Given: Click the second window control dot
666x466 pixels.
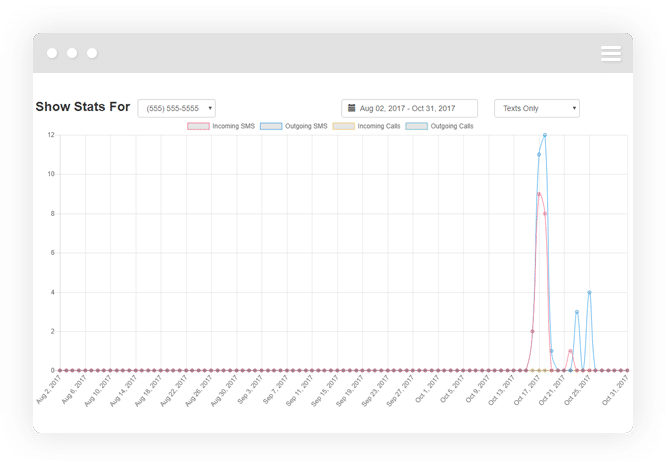Looking at the screenshot, I should pos(72,53).
